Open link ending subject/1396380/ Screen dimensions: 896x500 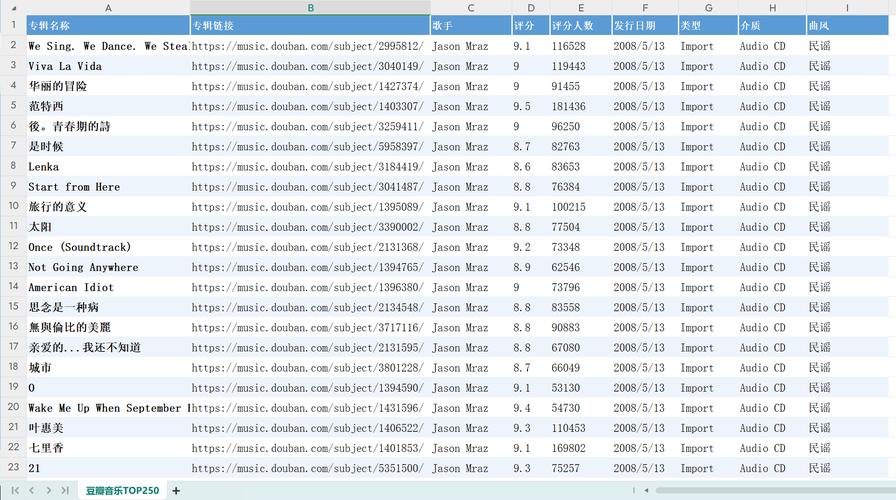click(x=307, y=287)
